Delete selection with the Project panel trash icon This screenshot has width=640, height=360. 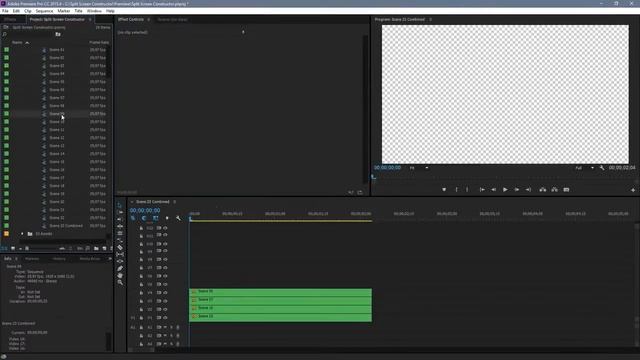point(111,248)
